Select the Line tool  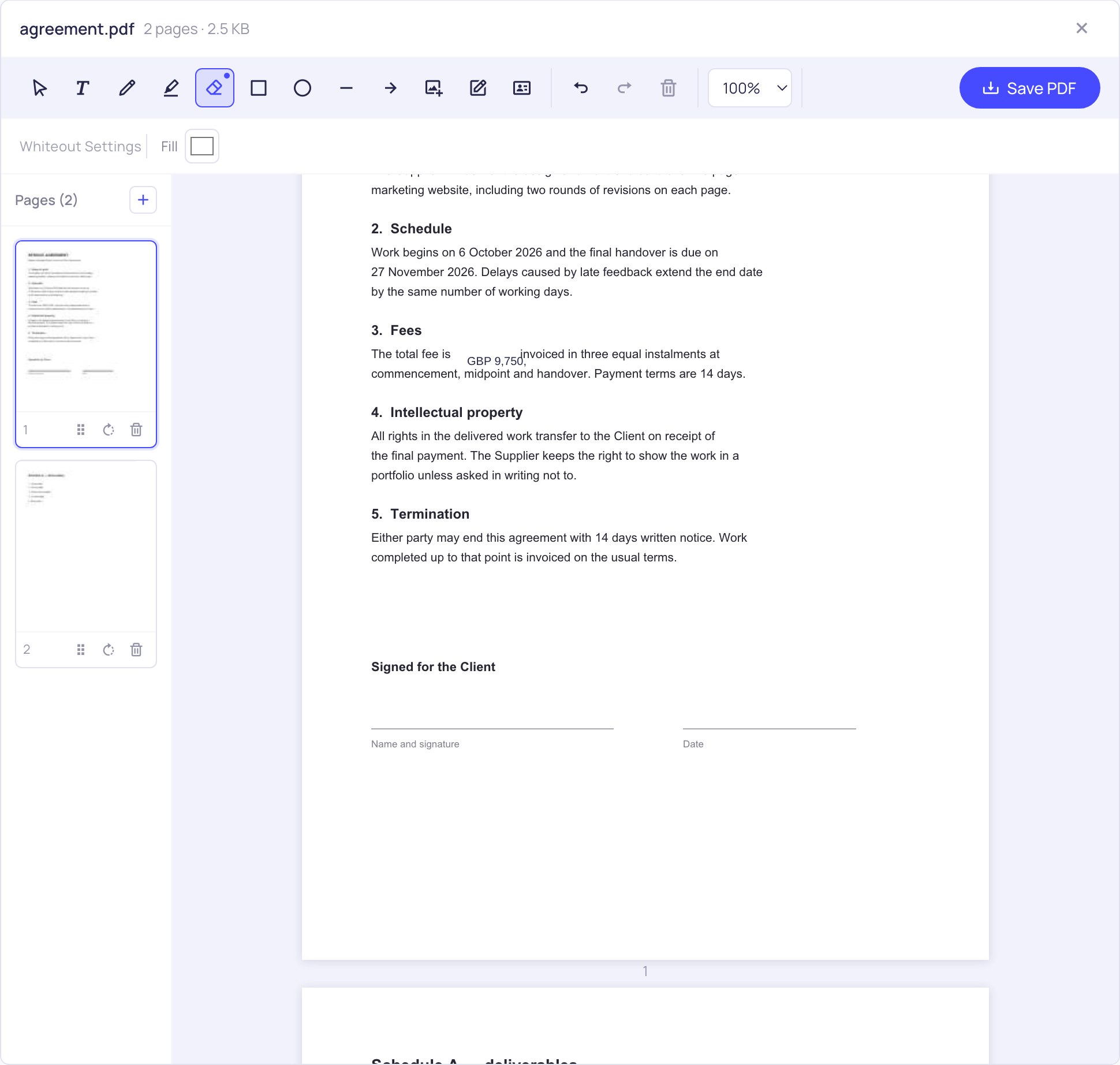pos(346,88)
